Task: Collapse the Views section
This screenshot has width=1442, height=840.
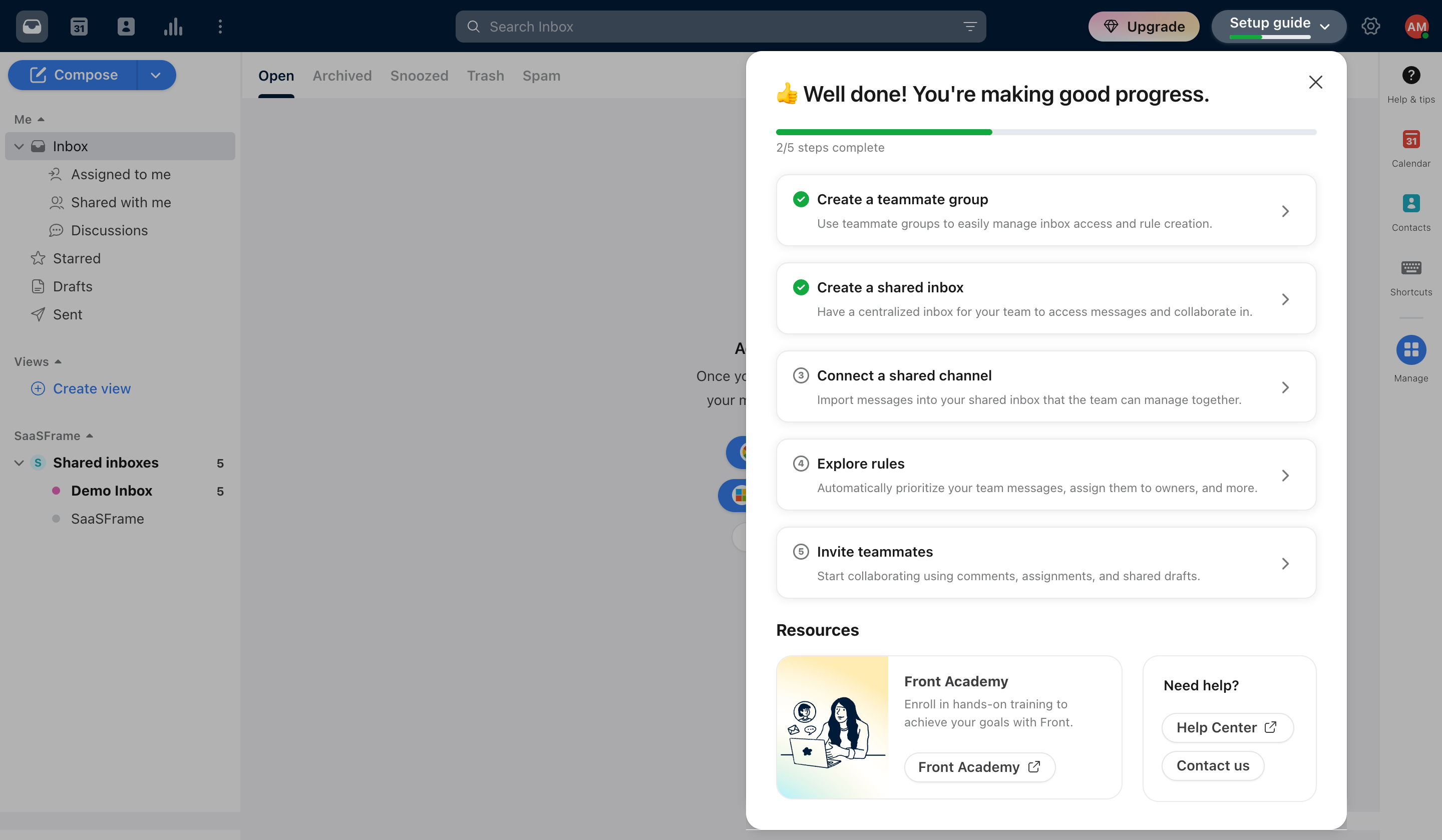Action: pyautogui.click(x=38, y=361)
